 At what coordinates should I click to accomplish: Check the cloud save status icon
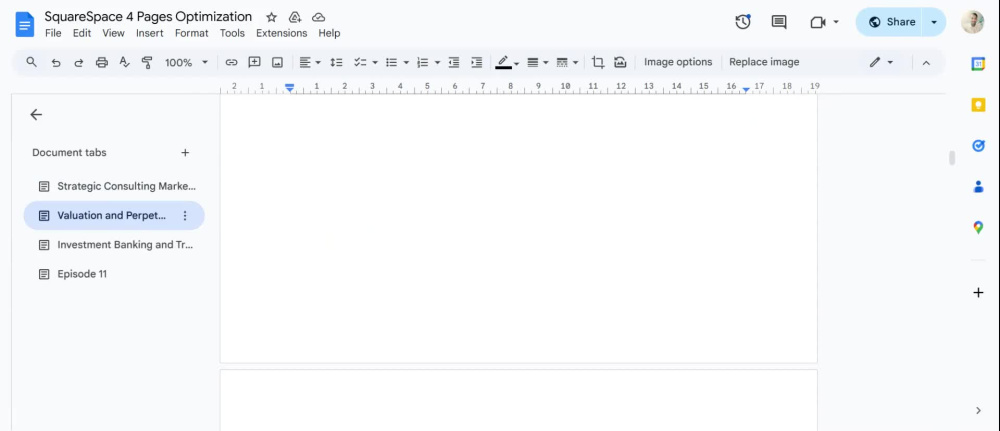coord(318,17)
